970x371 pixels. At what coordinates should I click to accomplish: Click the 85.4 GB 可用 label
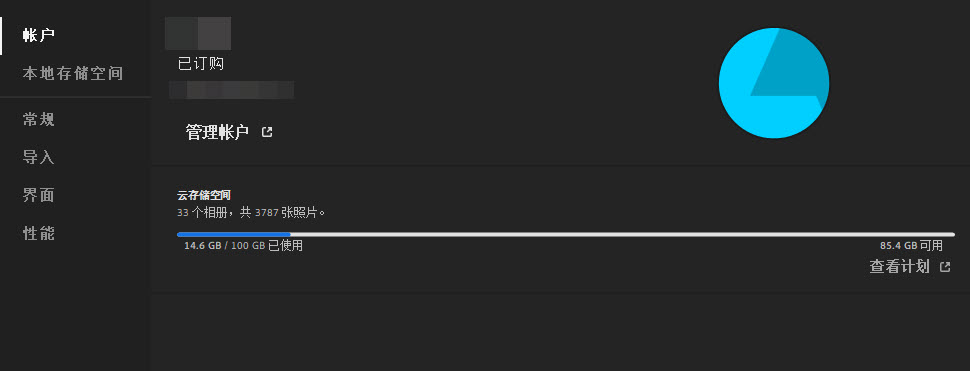(x=911, y=245)
